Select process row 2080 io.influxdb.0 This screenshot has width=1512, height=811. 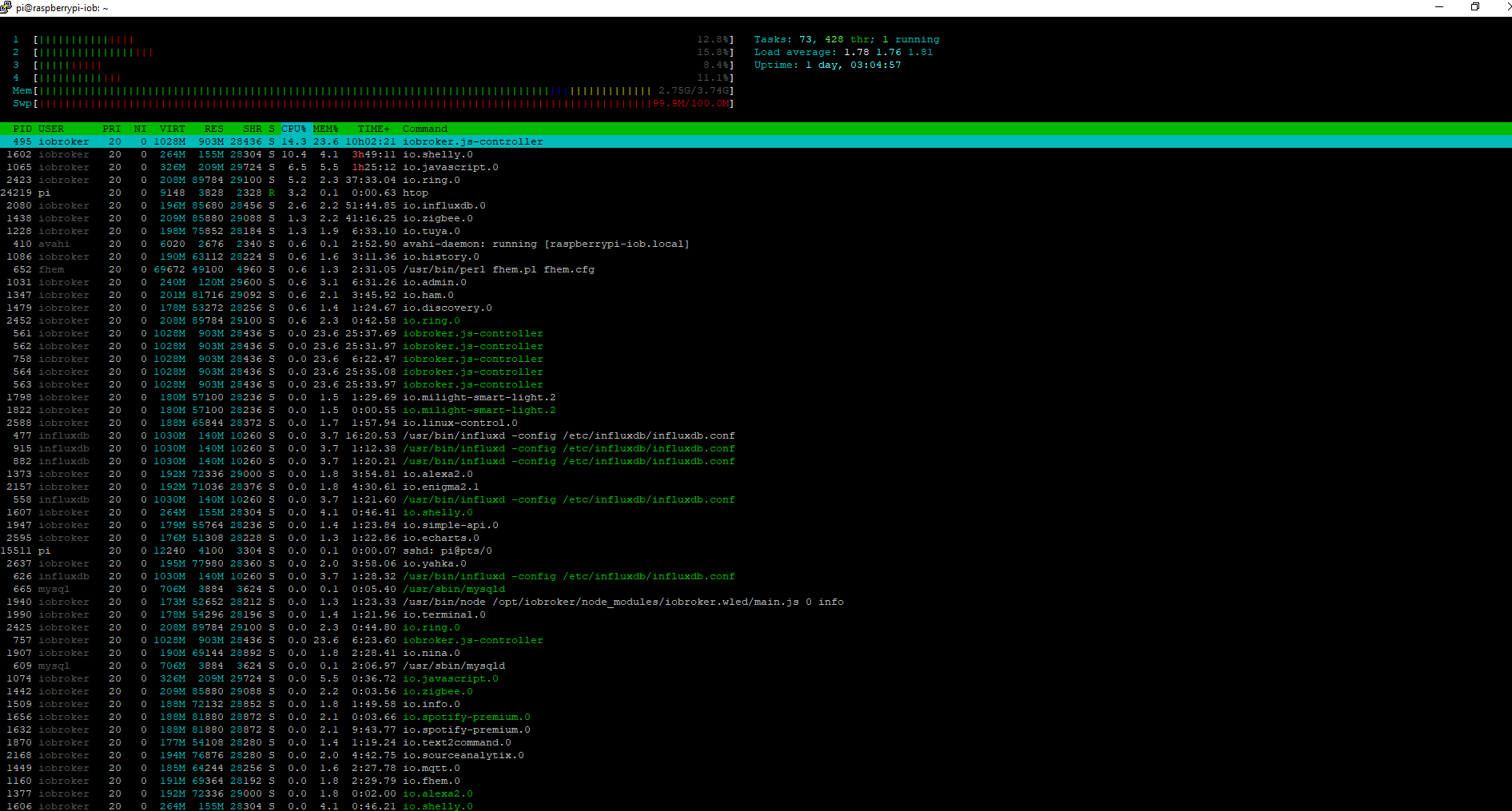point(756,205)
